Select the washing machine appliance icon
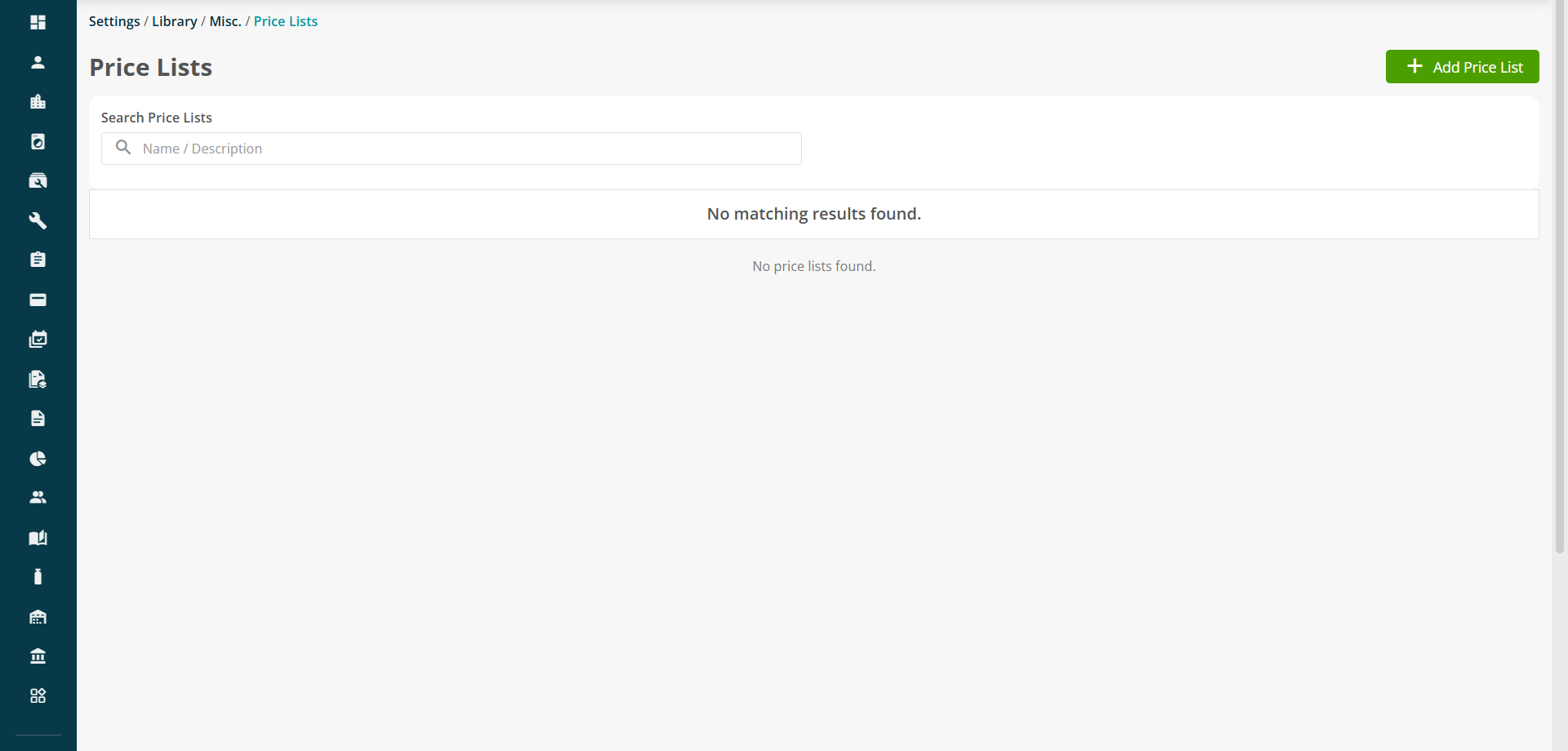 tap(38, 141)
